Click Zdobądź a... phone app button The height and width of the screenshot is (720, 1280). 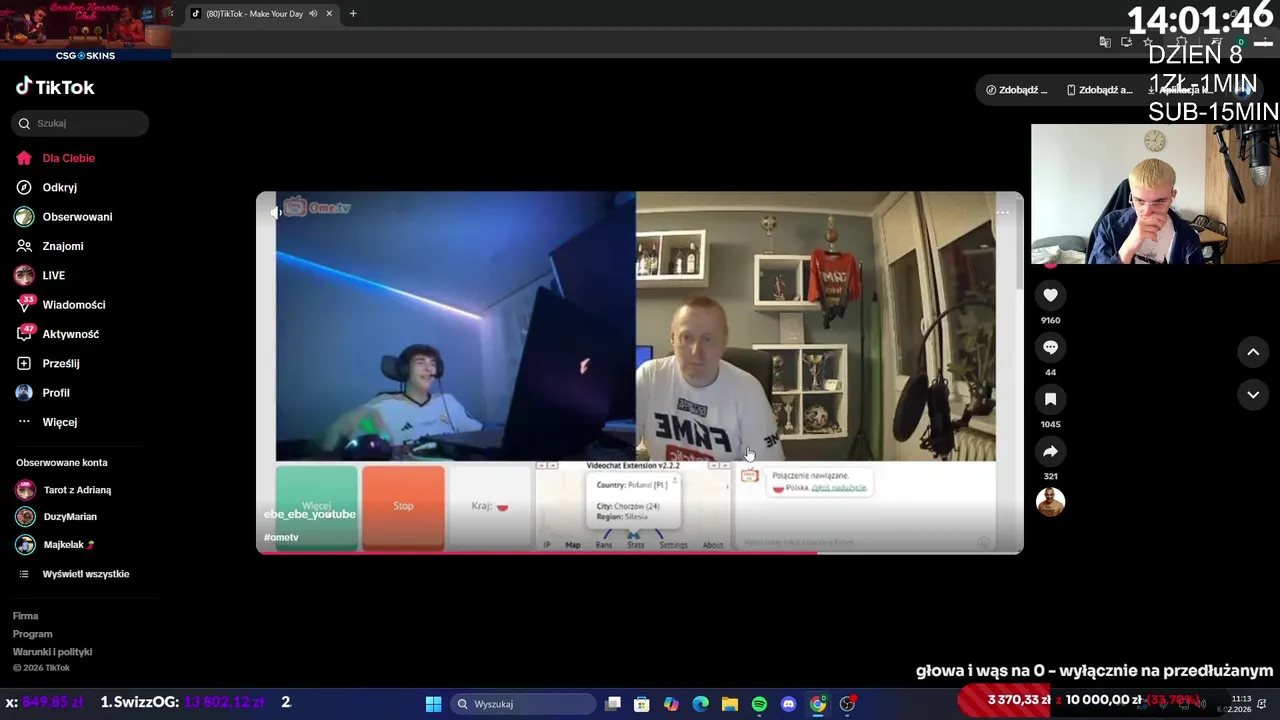[1099, 90]
